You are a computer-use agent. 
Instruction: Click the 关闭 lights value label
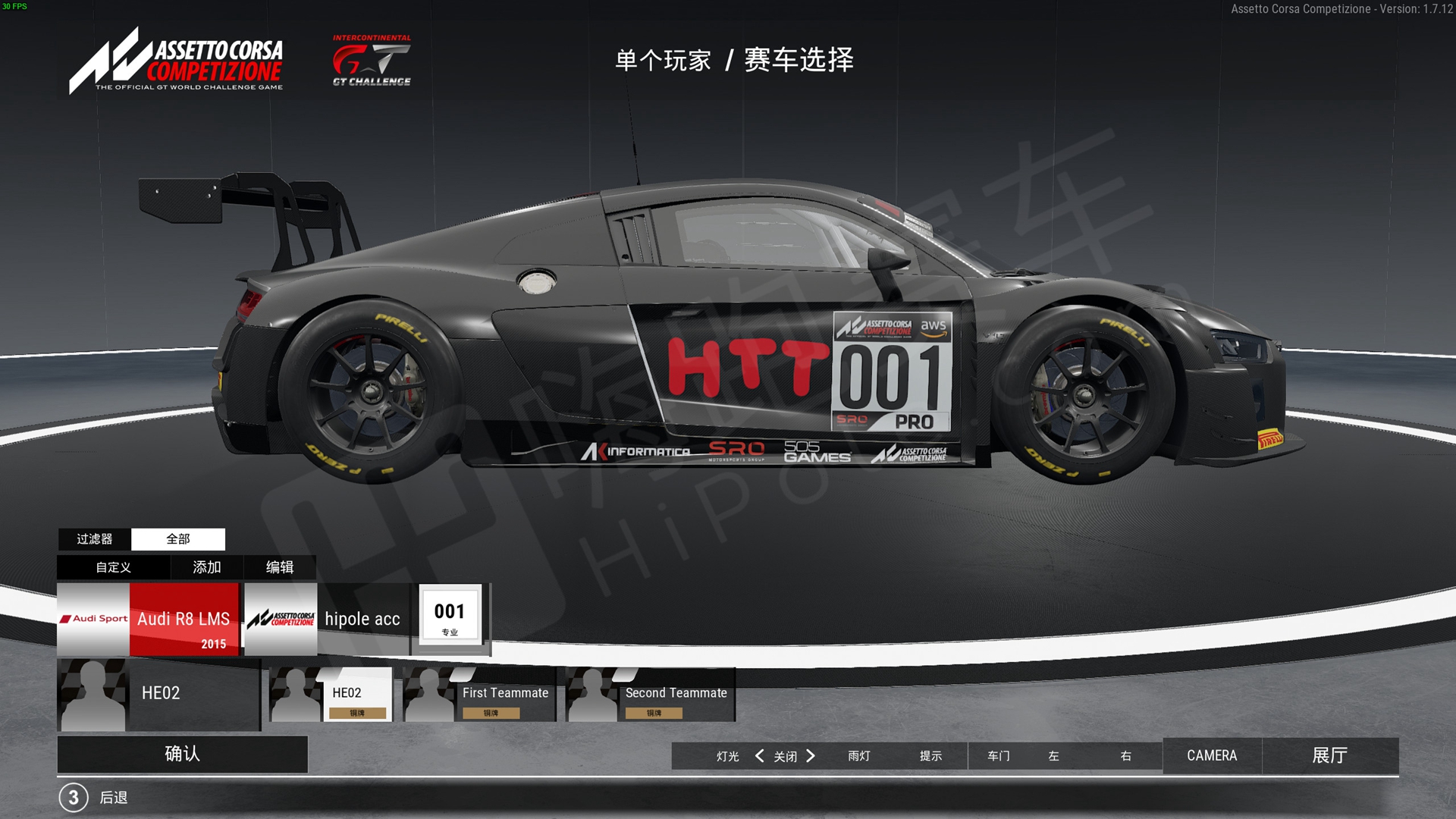pyautogui.click(x=785, y=757)
